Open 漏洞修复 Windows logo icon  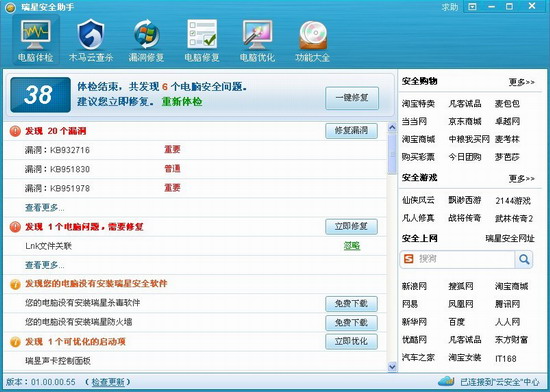[x=146, y=34]
